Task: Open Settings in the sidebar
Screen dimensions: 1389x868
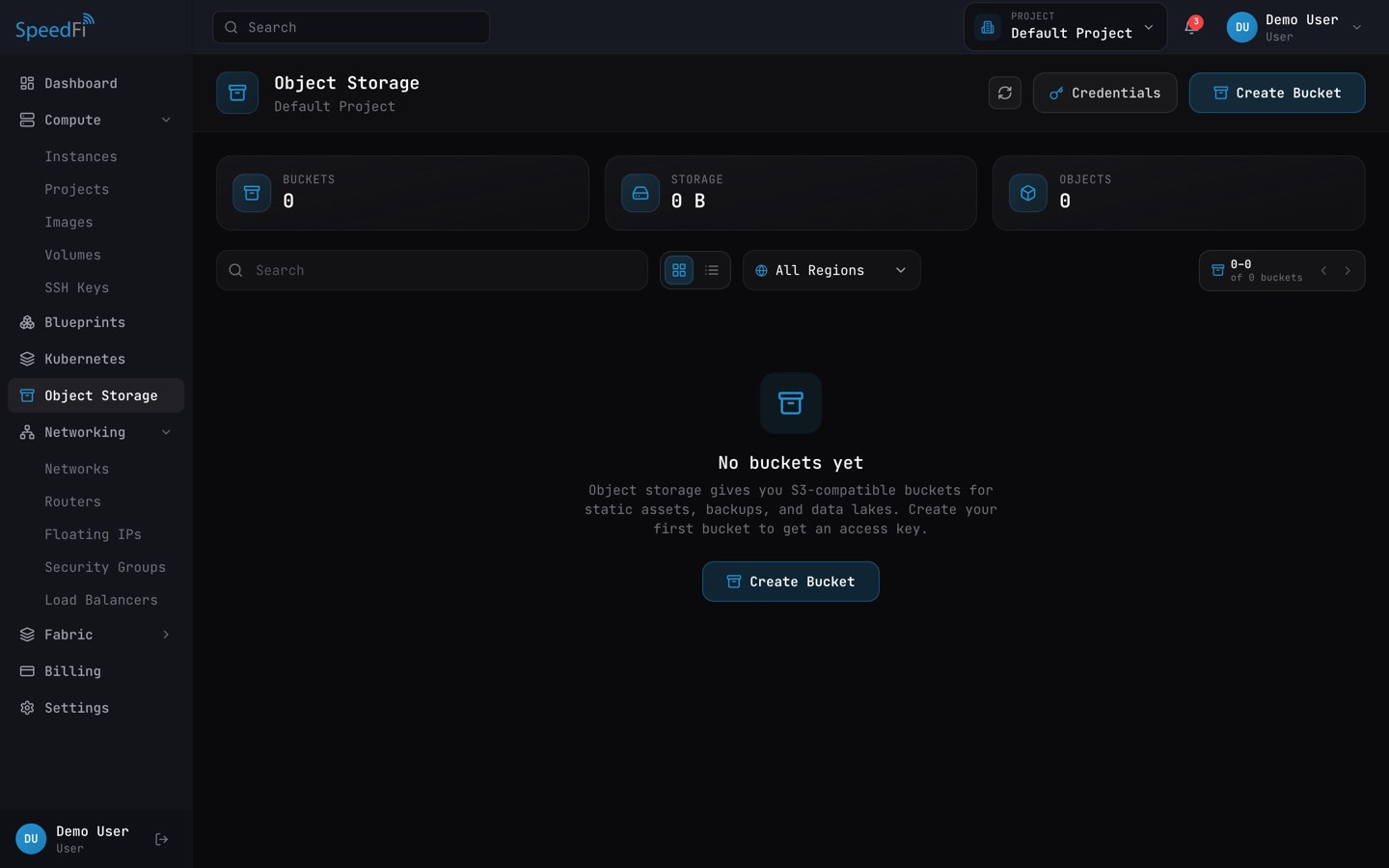Action: click(x=95, y=708)
